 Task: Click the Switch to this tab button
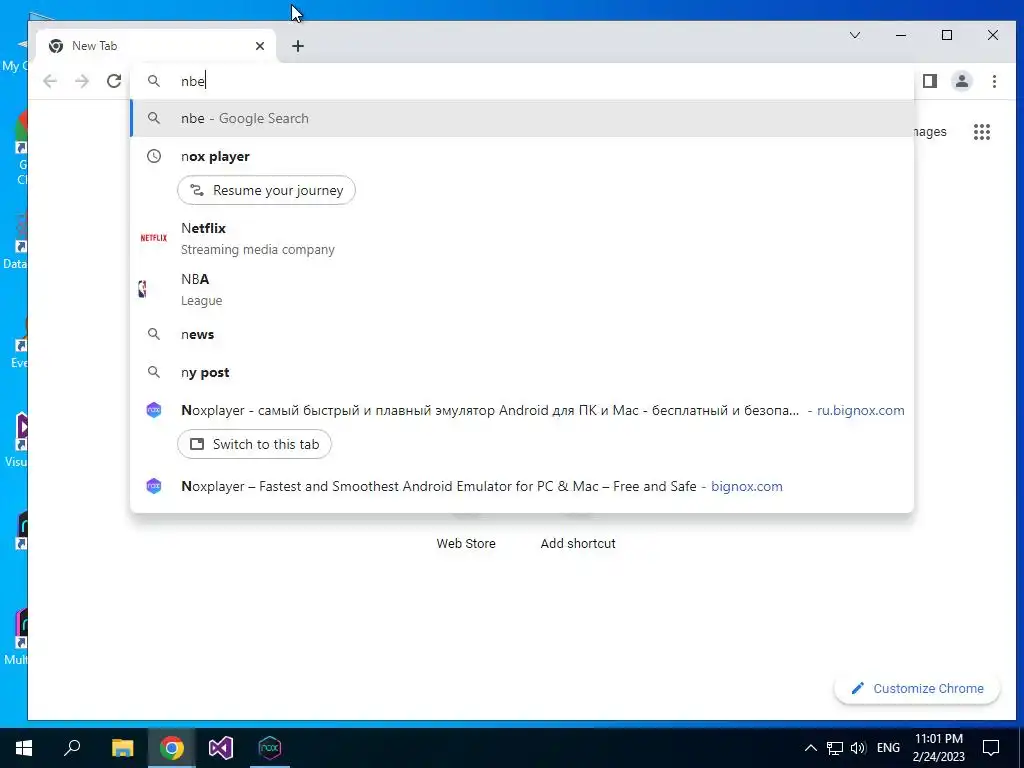click(x=254, y=444)
